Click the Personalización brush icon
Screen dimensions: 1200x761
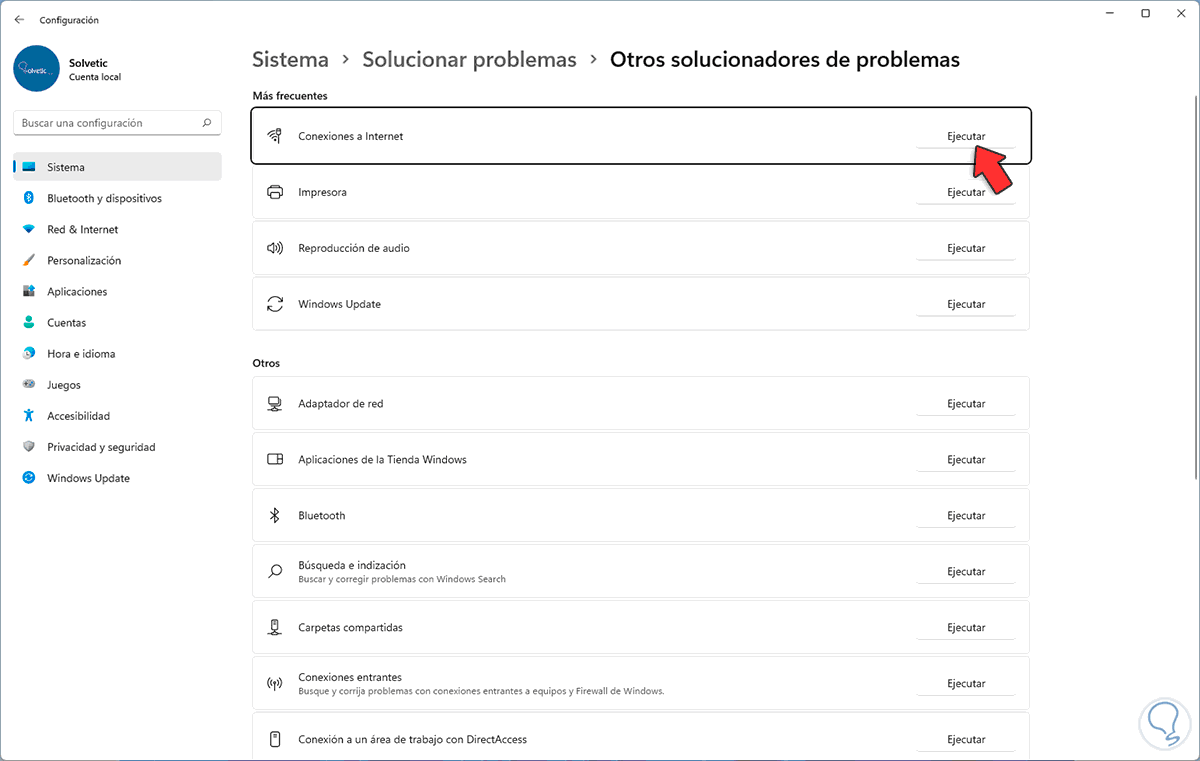[x=29, y=260]
